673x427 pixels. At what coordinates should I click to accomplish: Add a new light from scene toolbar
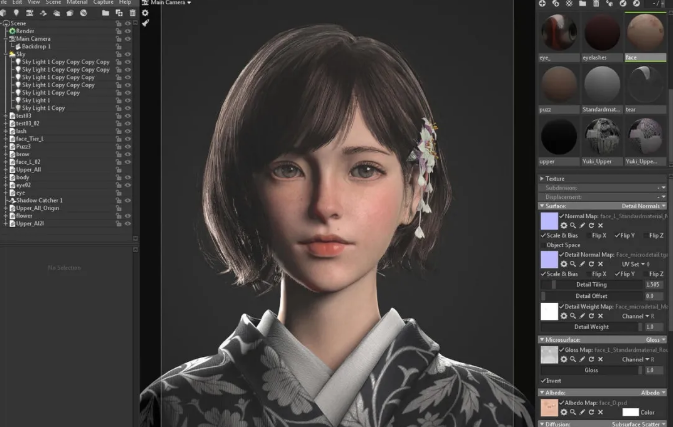pyautogui.click(x=16, y=13)
